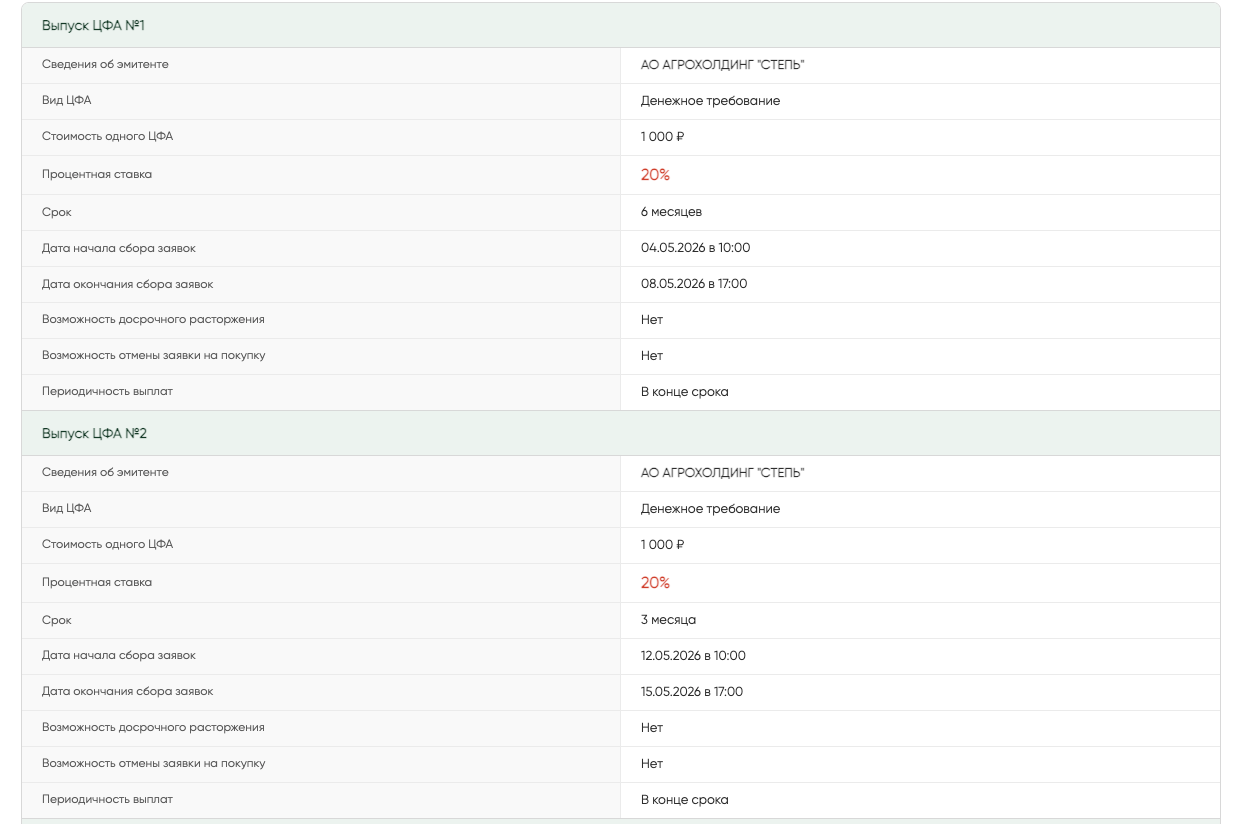1239x824 pixels.
Task: Click the red 20% rate in issue №2
Action: pyautogui.click(x=655, y=583)
